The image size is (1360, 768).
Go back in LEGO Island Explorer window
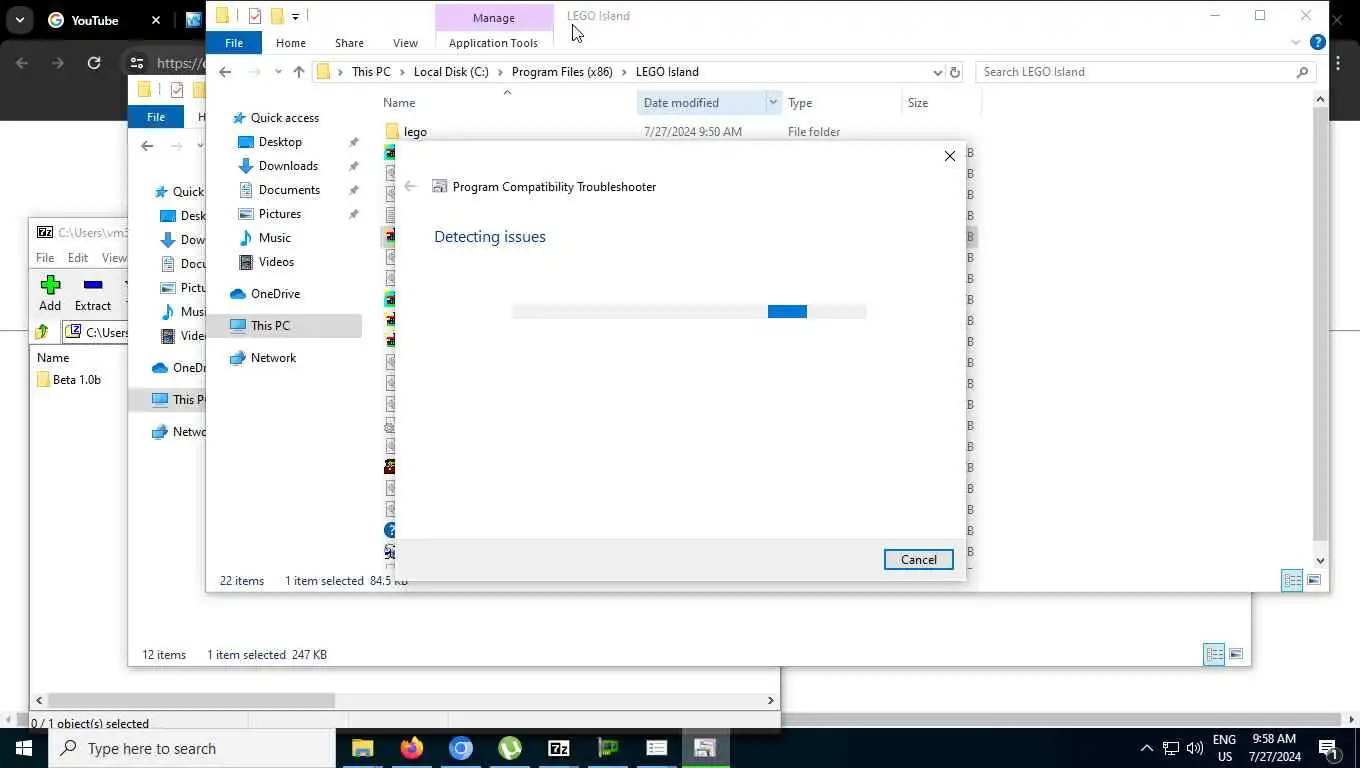point(225,72)
